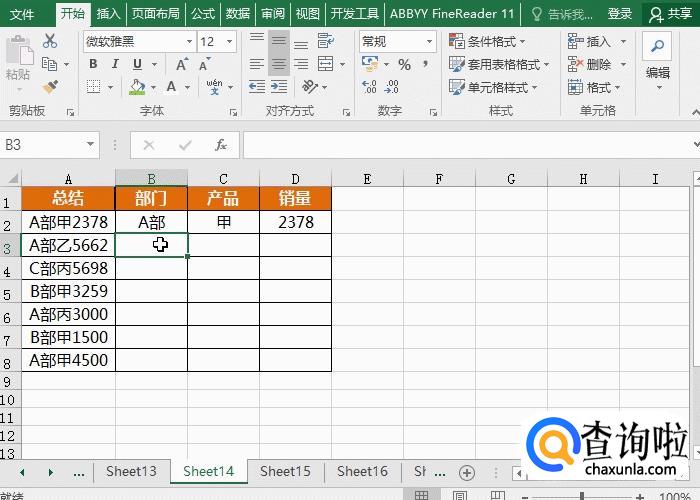The height and width of the screenshot is (500, 700).
Task: Click the cell borders icon
Action: tap(93, 86)
